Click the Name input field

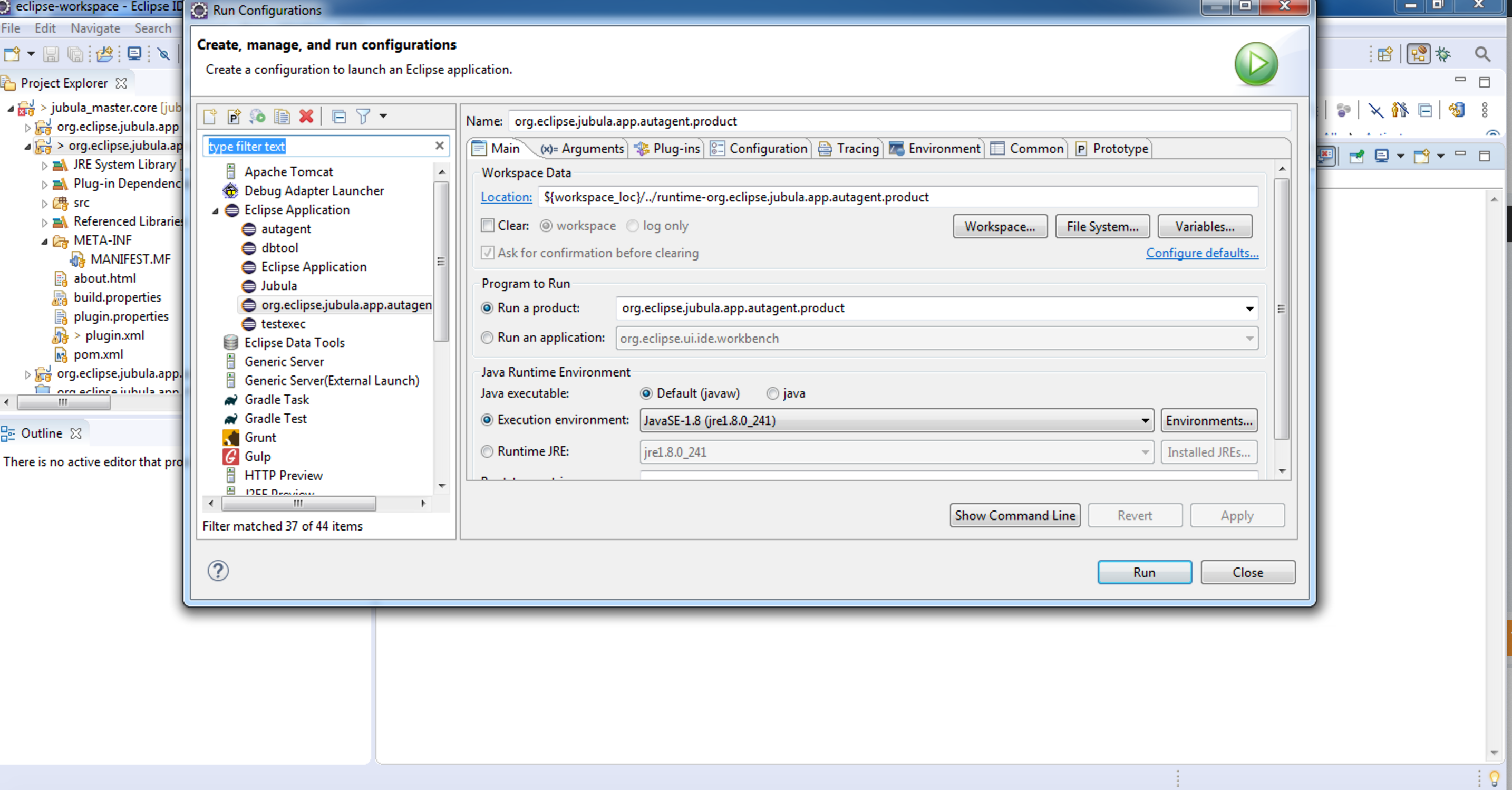coord(899,121)
